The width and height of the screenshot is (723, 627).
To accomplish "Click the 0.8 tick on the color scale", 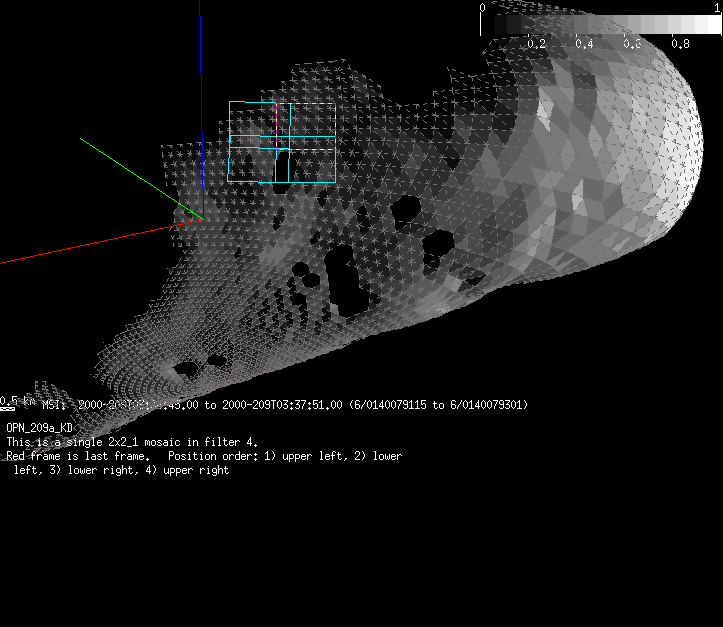I will coord(680,44).
